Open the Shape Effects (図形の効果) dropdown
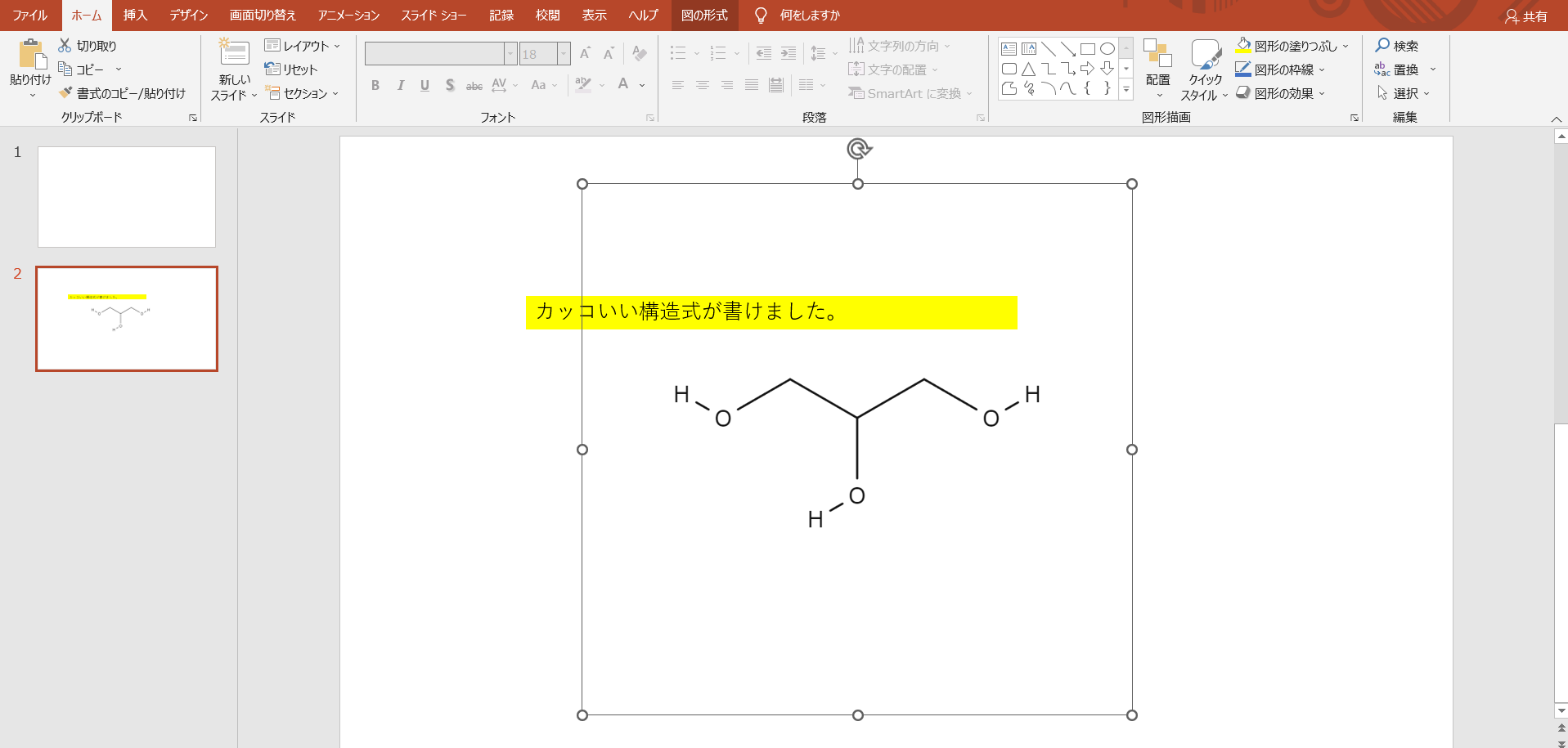The image size is (1568, 748). pos(1283,93)
